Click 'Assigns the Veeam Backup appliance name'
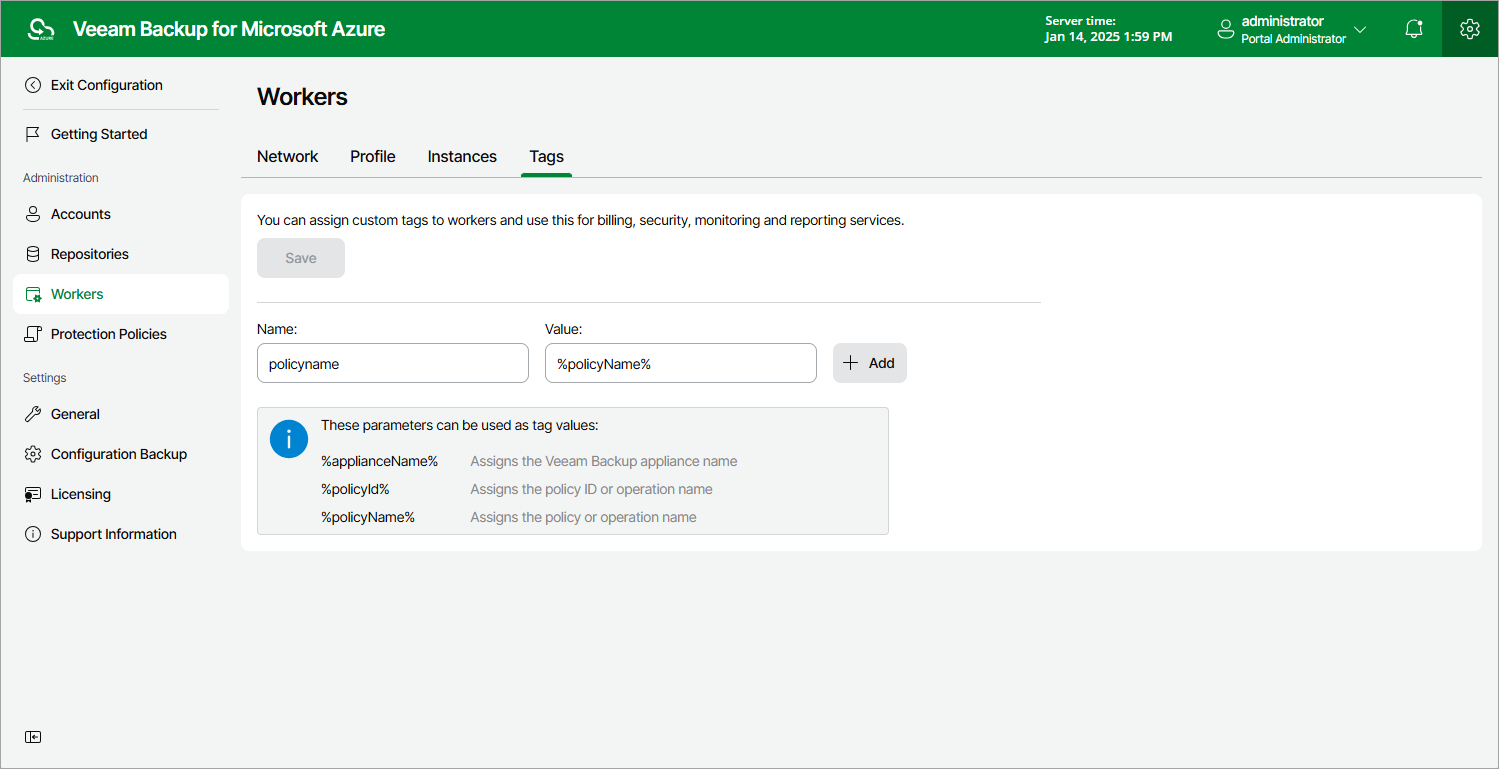The height and width of the screenshot is (769, 1499). pyautogui.click(x=604, y=461)
